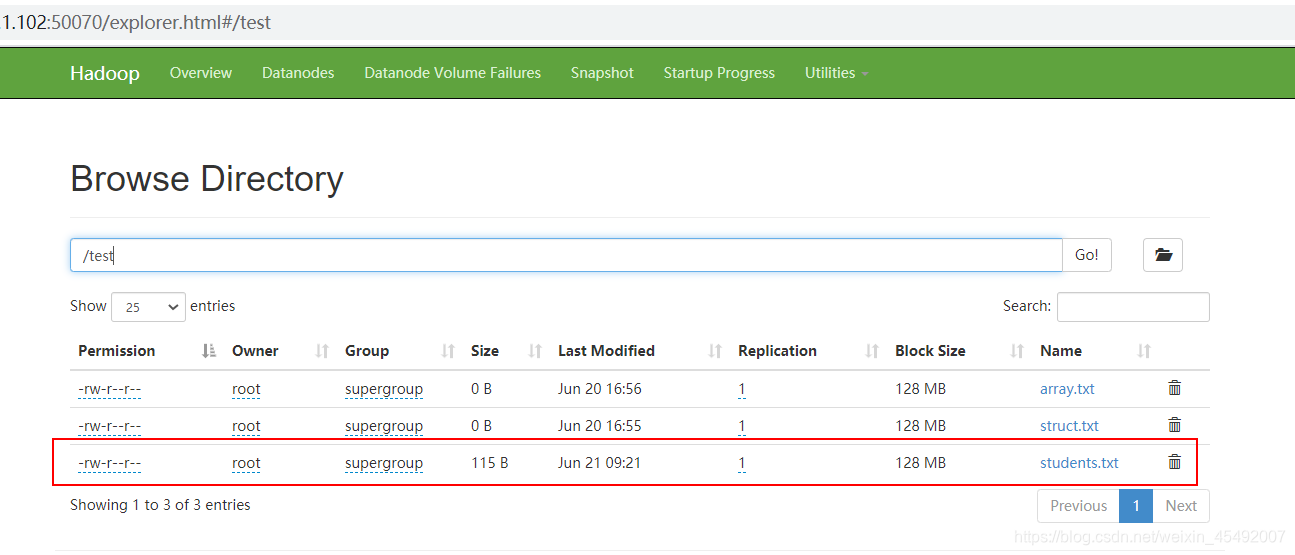Screen dimensions: 1295x555
Task: Change owner root of array.txt
Action: (246, 389)
